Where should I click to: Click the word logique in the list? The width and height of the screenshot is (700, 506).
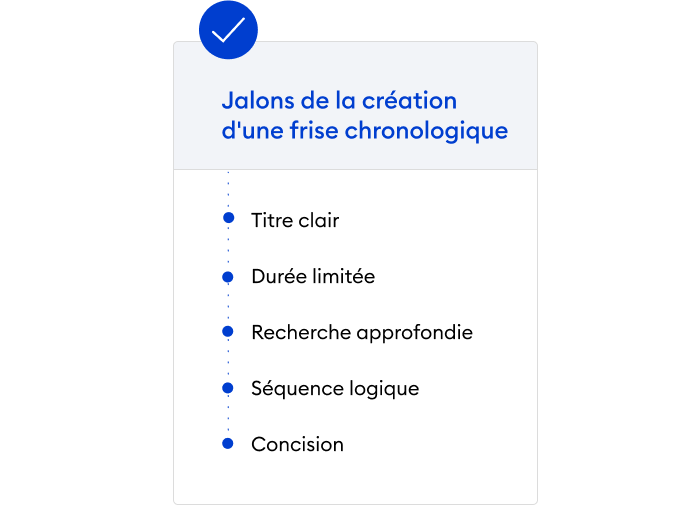[x=384, y=389]
